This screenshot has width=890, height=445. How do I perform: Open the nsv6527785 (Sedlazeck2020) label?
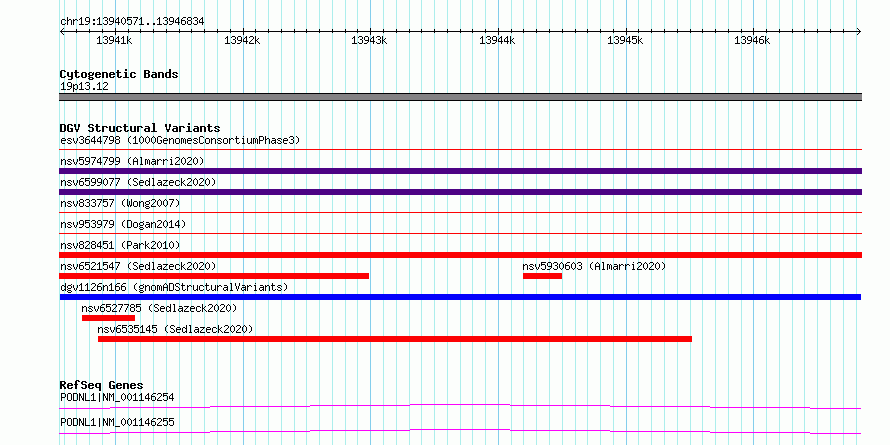pyautogui.click(x=159, y=308)
